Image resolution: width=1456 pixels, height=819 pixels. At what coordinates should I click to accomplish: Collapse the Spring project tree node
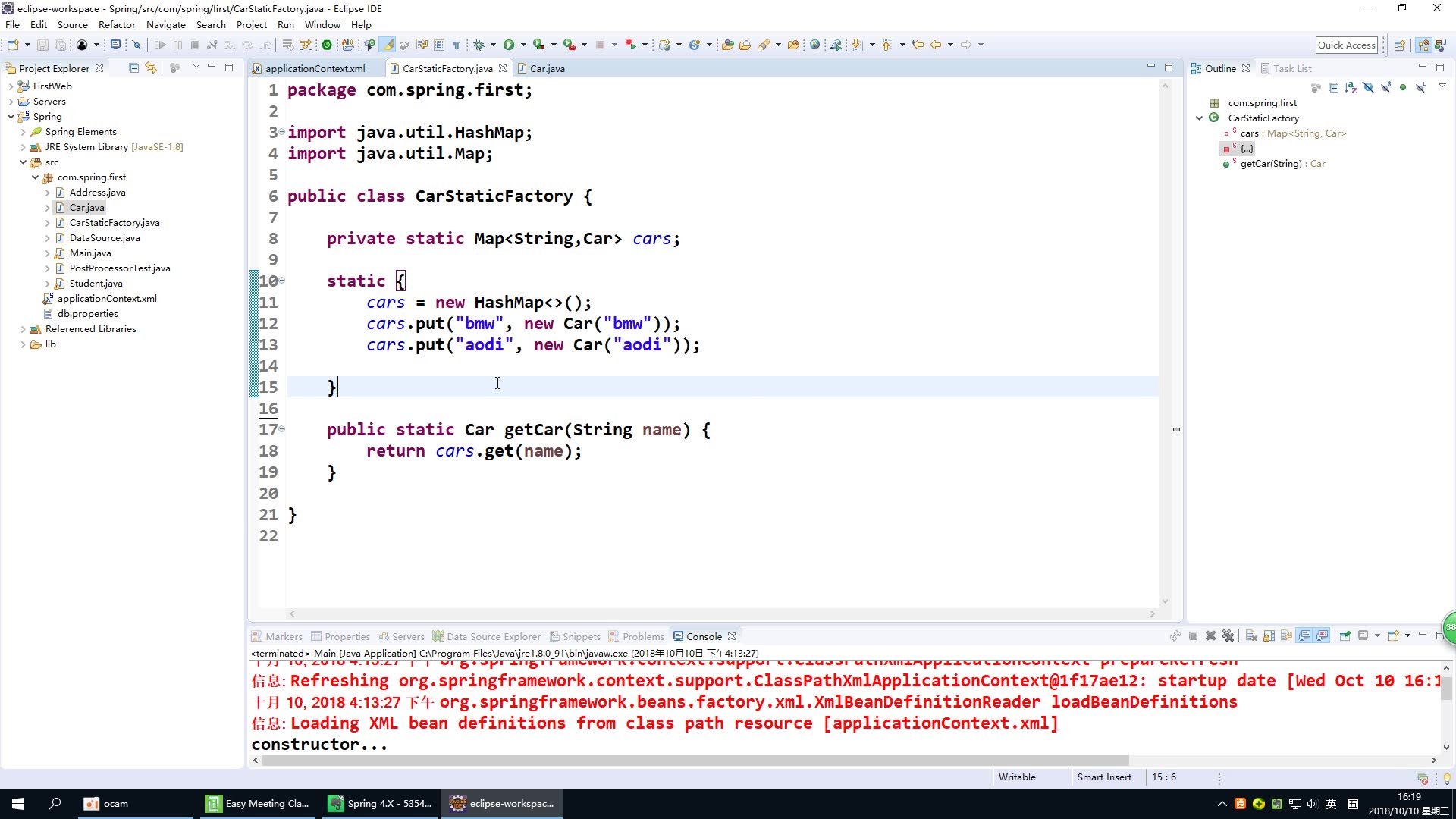11,117
